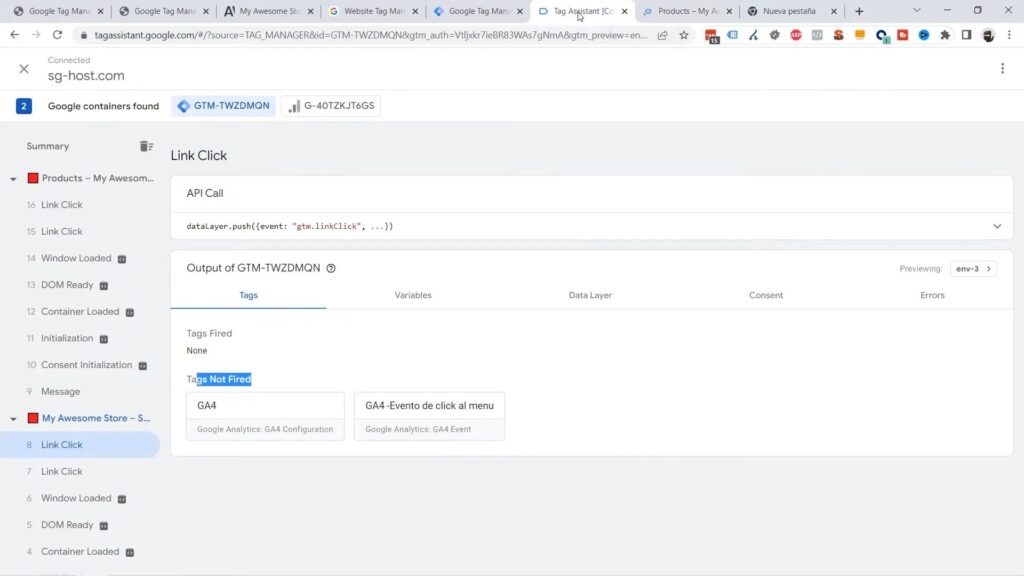This screenshot has width=1024, height=576.
Task: Select the Tags tab
Action: tap(248, 295)
